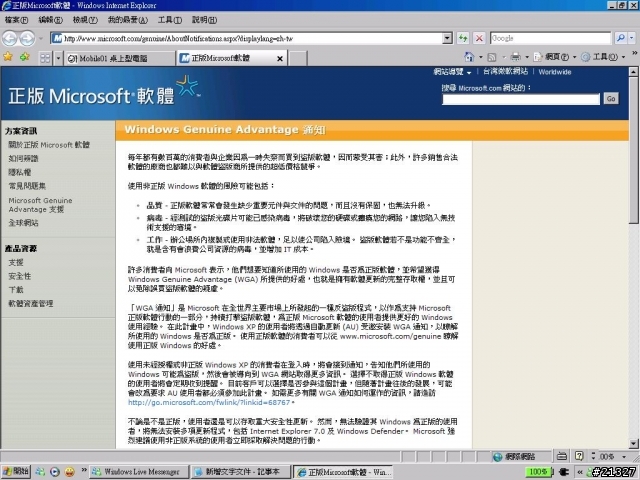The image size is (640, 480).
Task: Open the 檔案 (File) menu
Action: pyautogui.click(x=16, y=20)
